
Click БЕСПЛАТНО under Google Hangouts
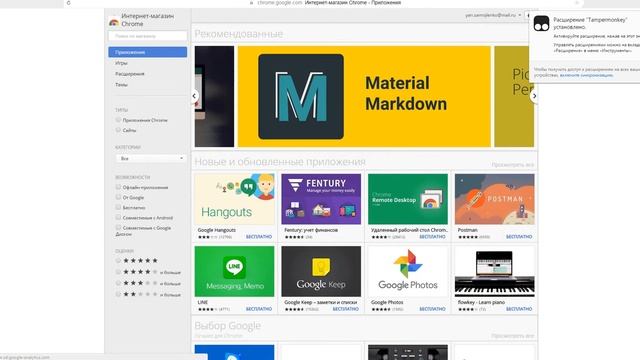click(x=259, y=237)
